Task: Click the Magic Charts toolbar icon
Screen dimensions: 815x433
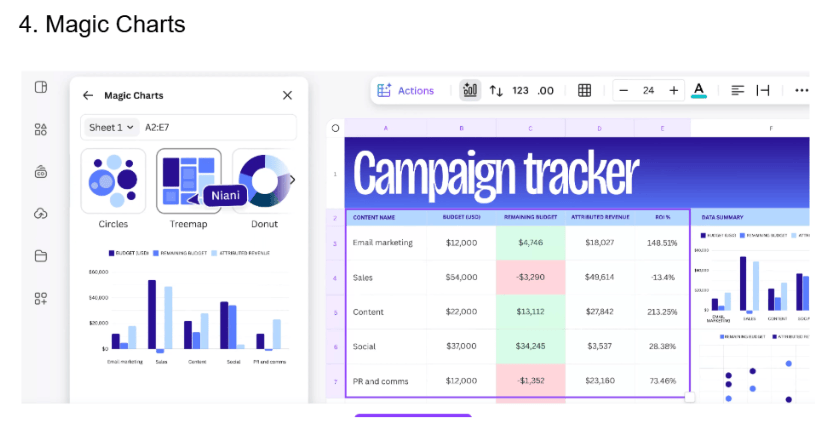Action: [470, 90]
